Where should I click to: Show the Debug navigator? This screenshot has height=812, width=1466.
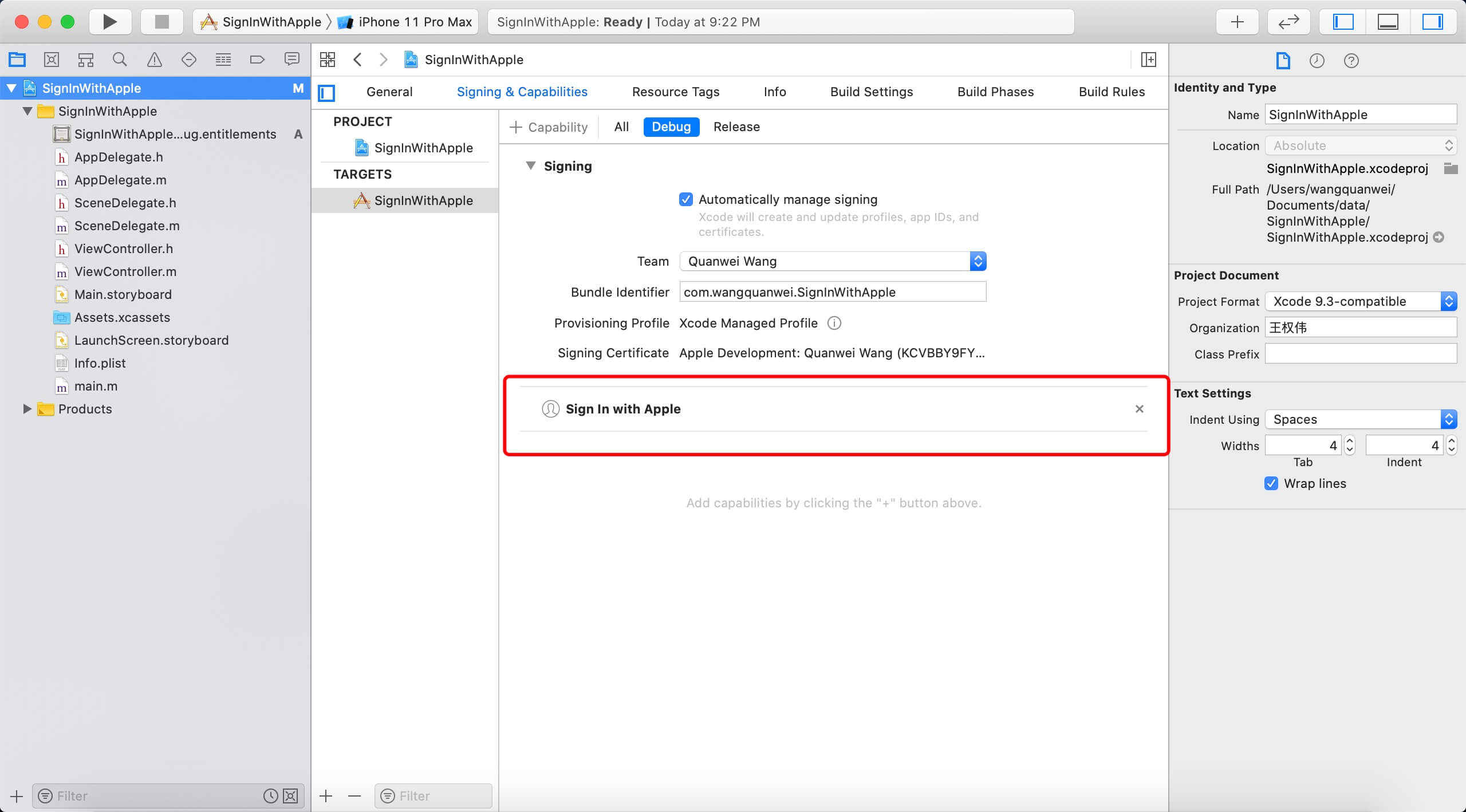(223, 59)
